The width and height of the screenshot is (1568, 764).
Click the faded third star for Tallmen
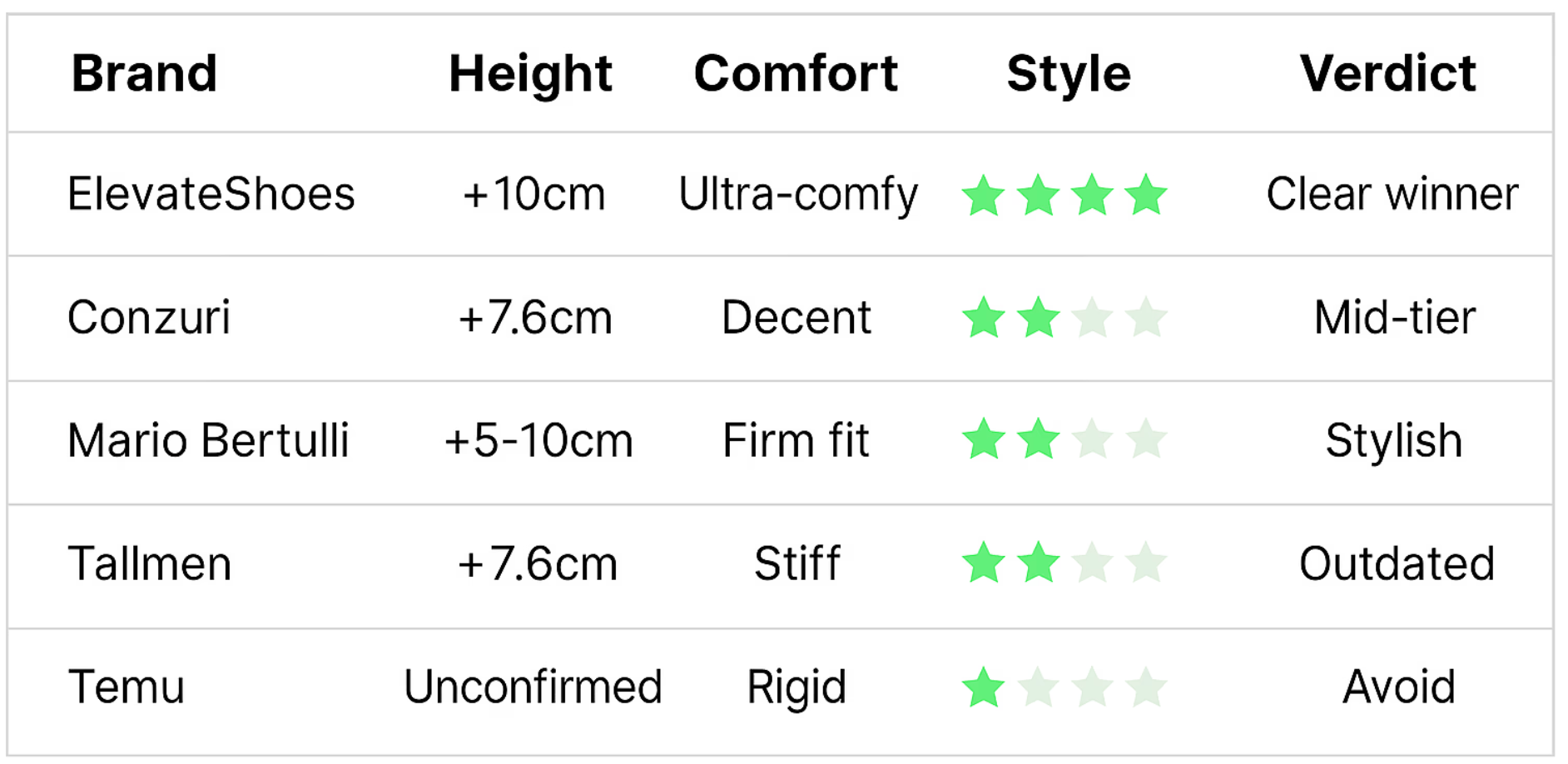(x=1092, y=563)
